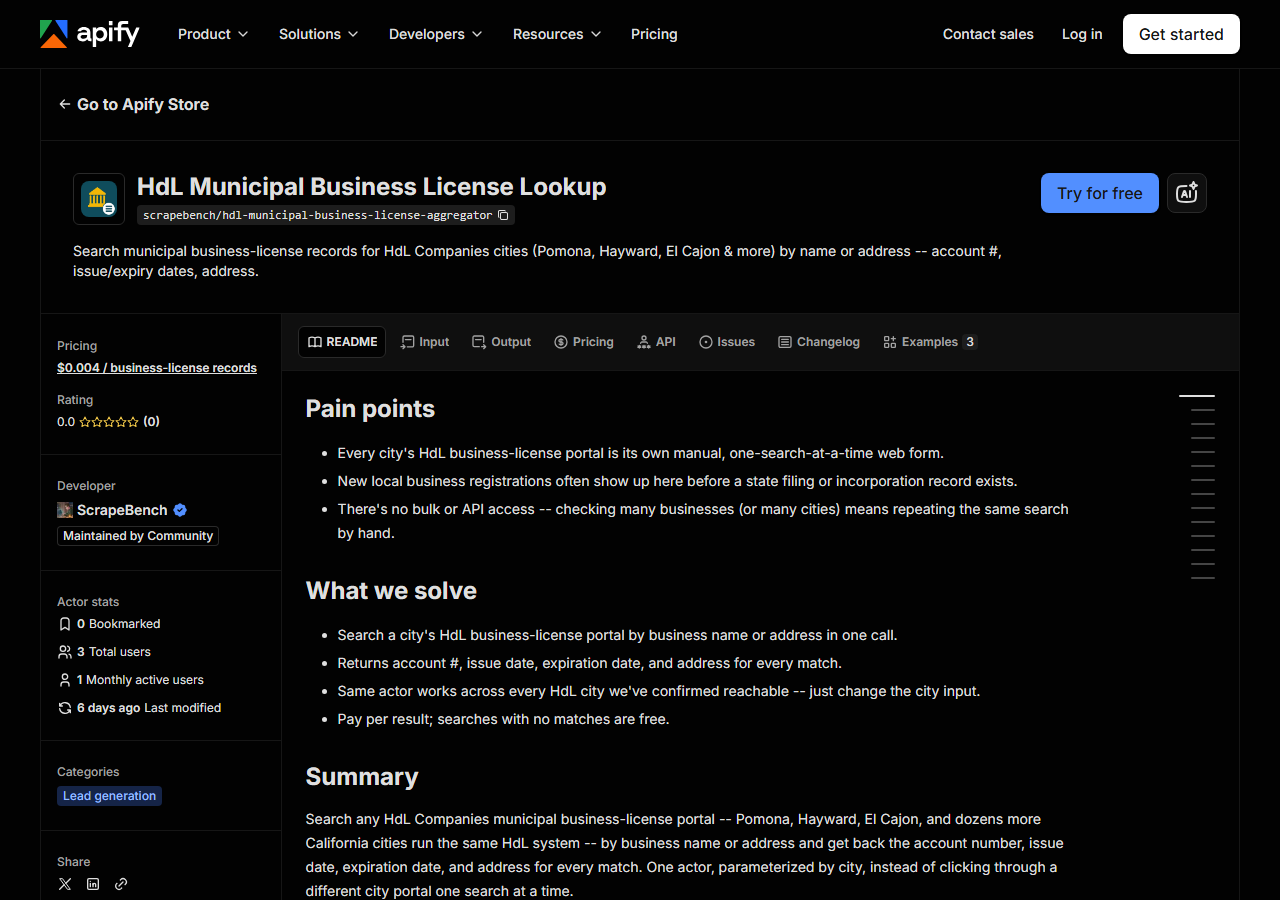
Task: Click the Try for free button
Action: click(x=1100, y=193)
